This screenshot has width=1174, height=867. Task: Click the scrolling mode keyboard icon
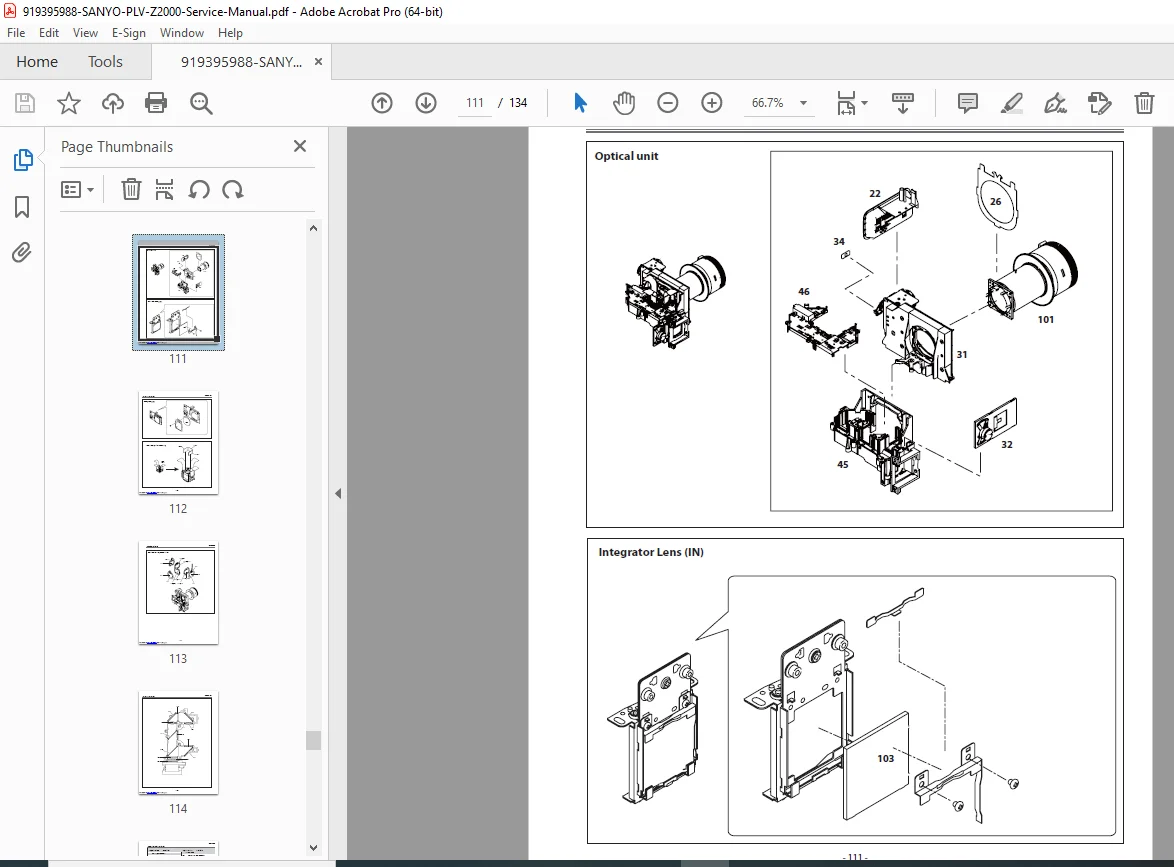902,103
